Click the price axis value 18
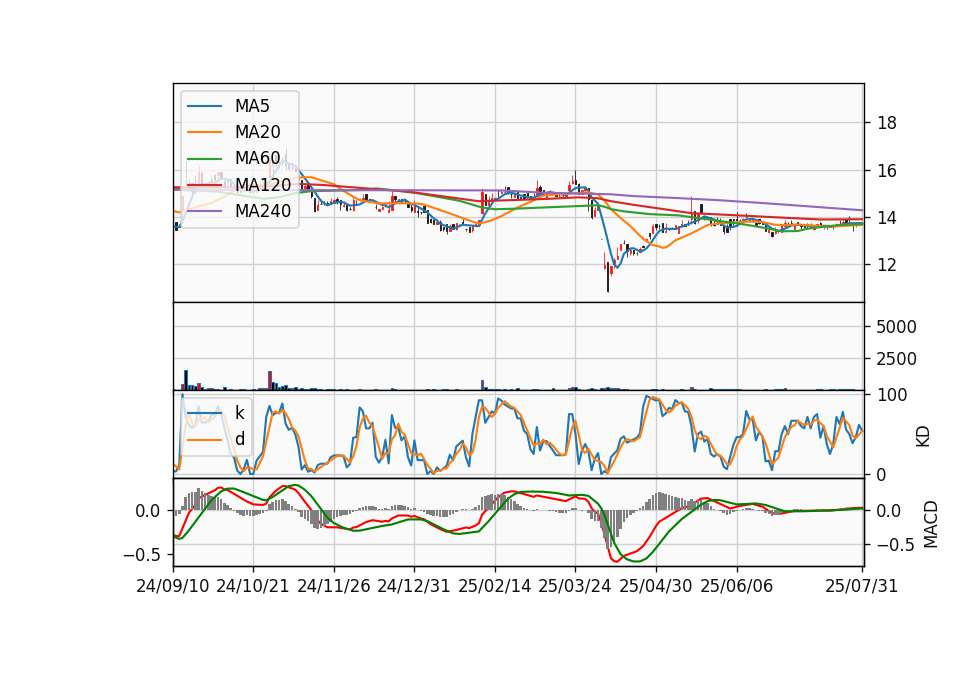This screenshot has height=690, width=960. [887, 124]
